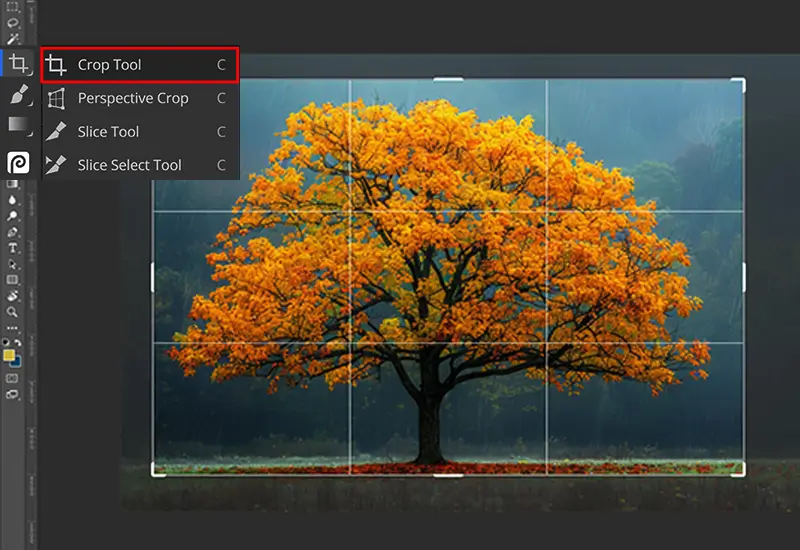The image size is (800, 550).
Task: Select the Path Selection arrow tool
Action: [13, 264]
